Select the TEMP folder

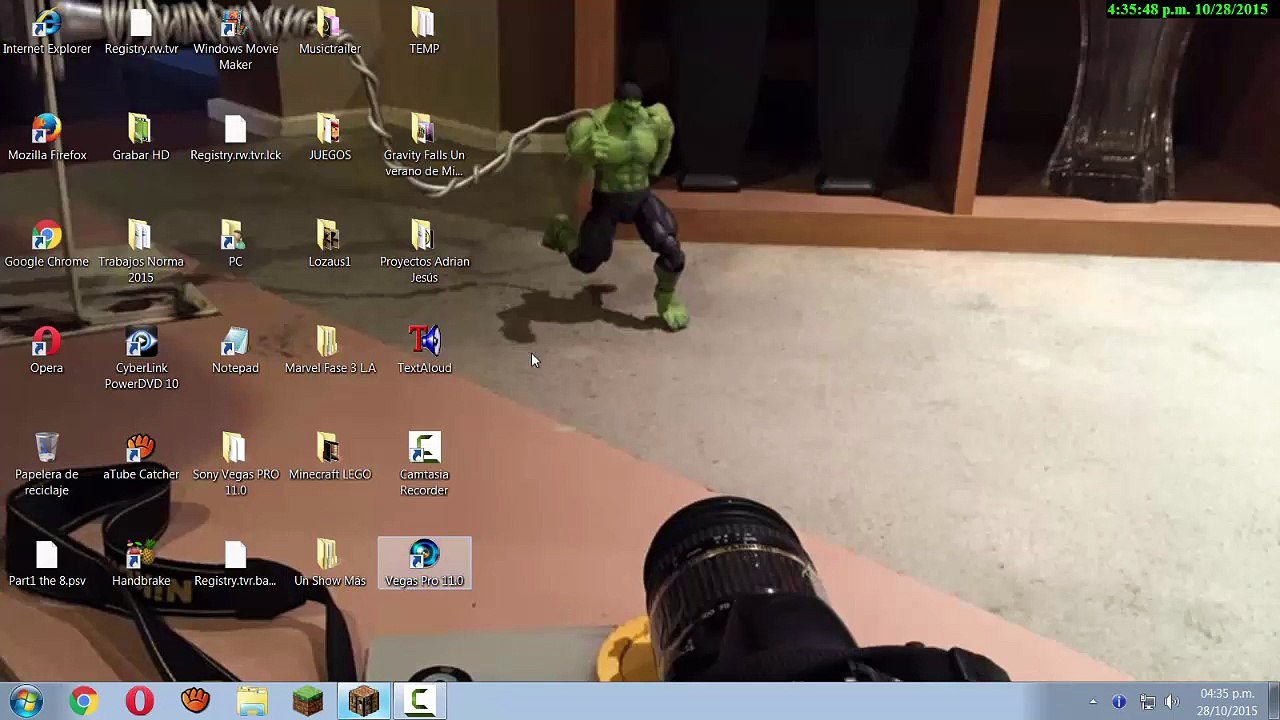point(424,31)
